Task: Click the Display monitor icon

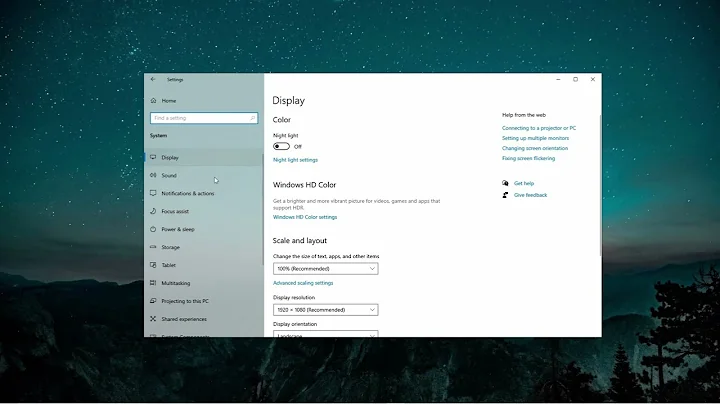Action: (x=153, y=157)
